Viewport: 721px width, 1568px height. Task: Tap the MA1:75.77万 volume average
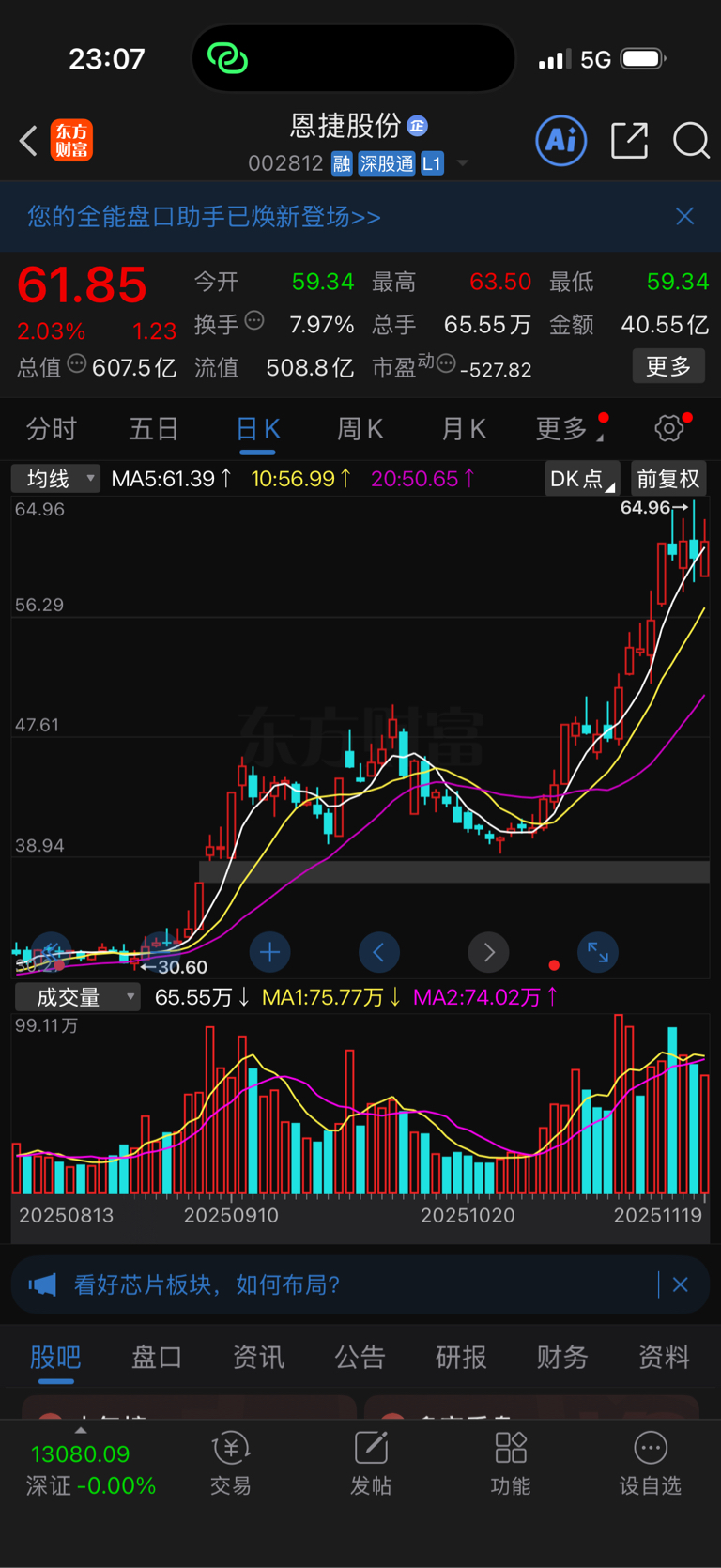(x=330, y=997)
